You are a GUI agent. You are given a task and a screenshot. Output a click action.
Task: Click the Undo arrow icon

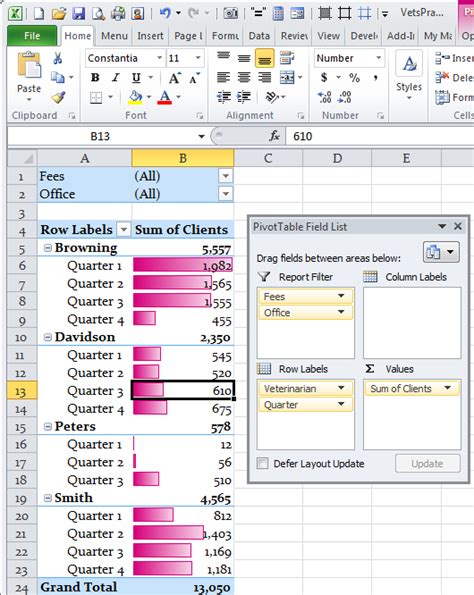click(x=165, y=13)
